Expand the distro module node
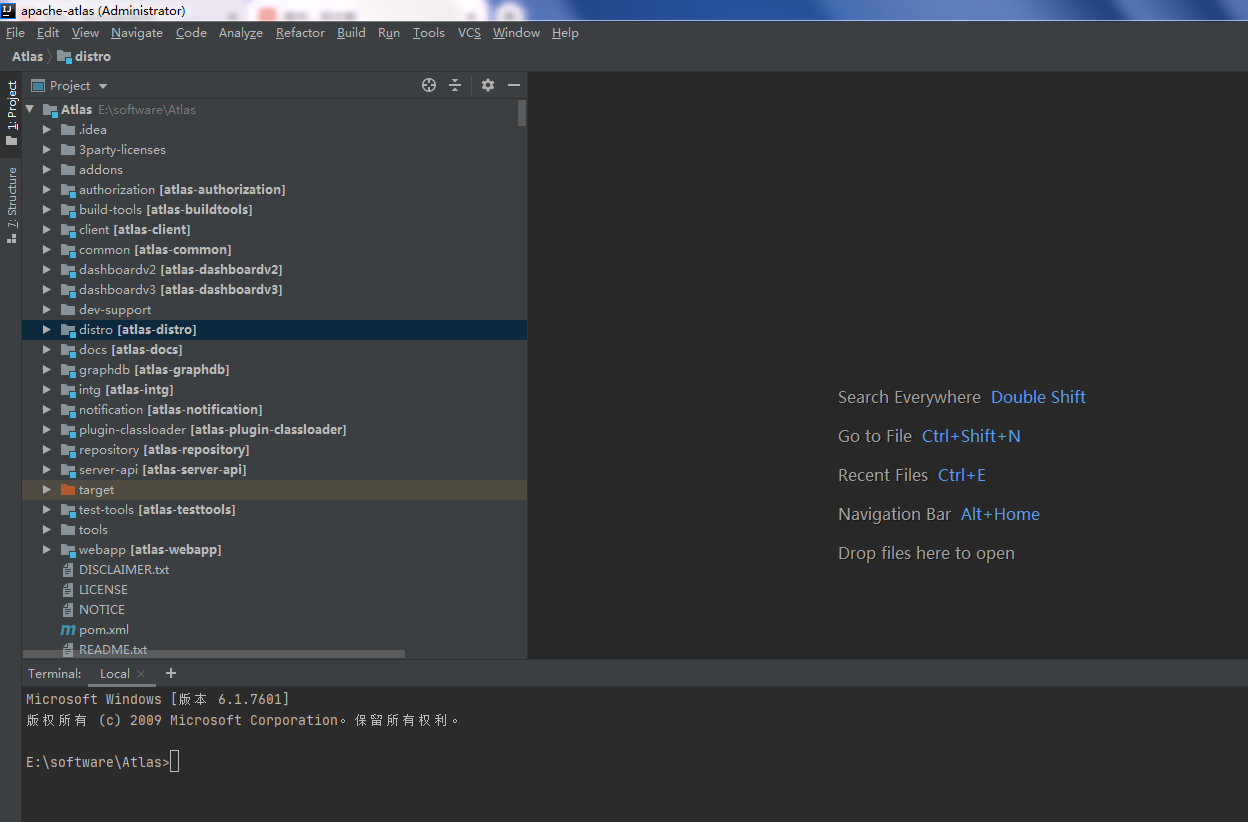The width and height of the screenshot is (1248, 822). (46, 330)
